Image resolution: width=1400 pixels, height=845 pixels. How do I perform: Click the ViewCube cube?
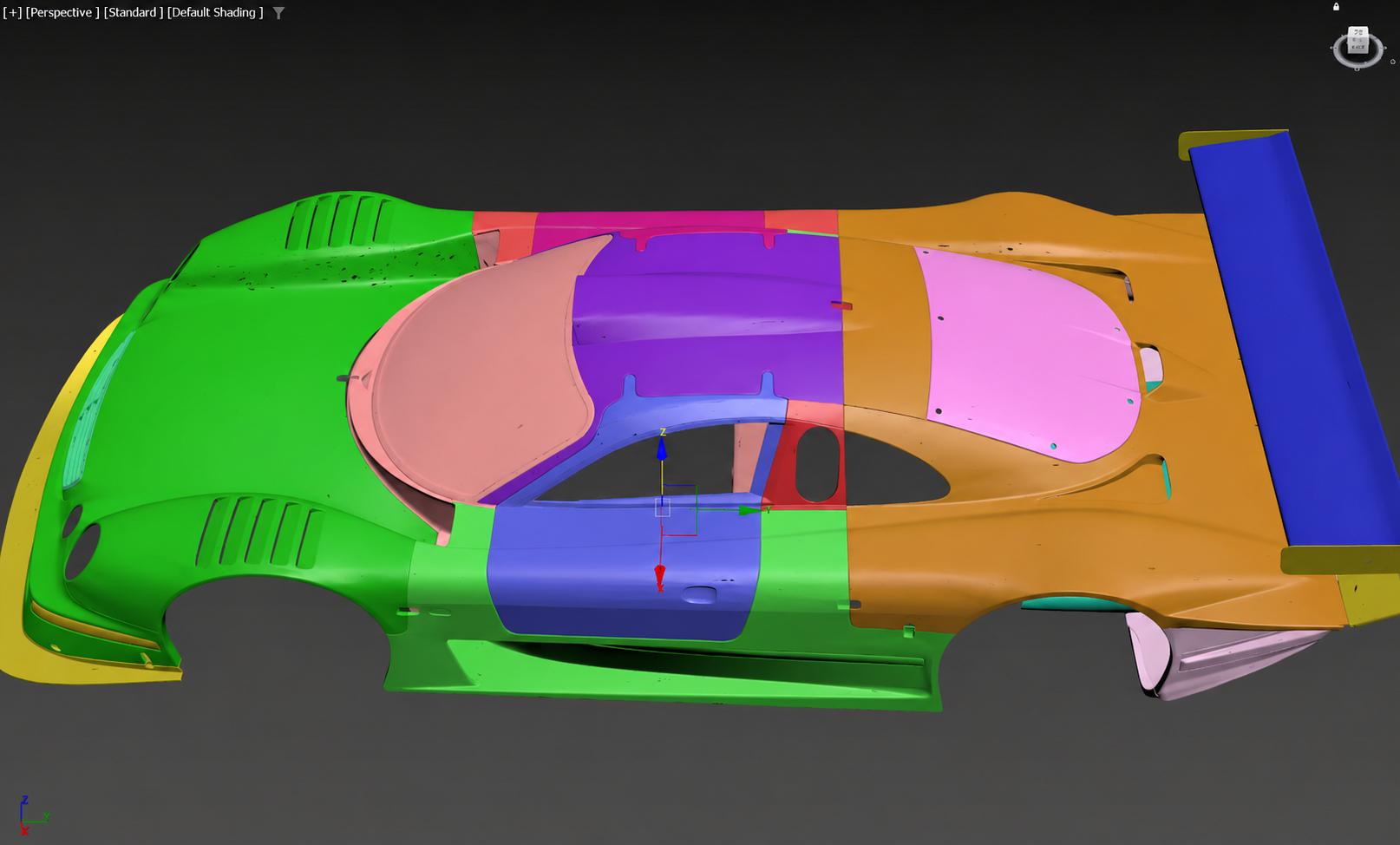click(x=1357, y=41)
